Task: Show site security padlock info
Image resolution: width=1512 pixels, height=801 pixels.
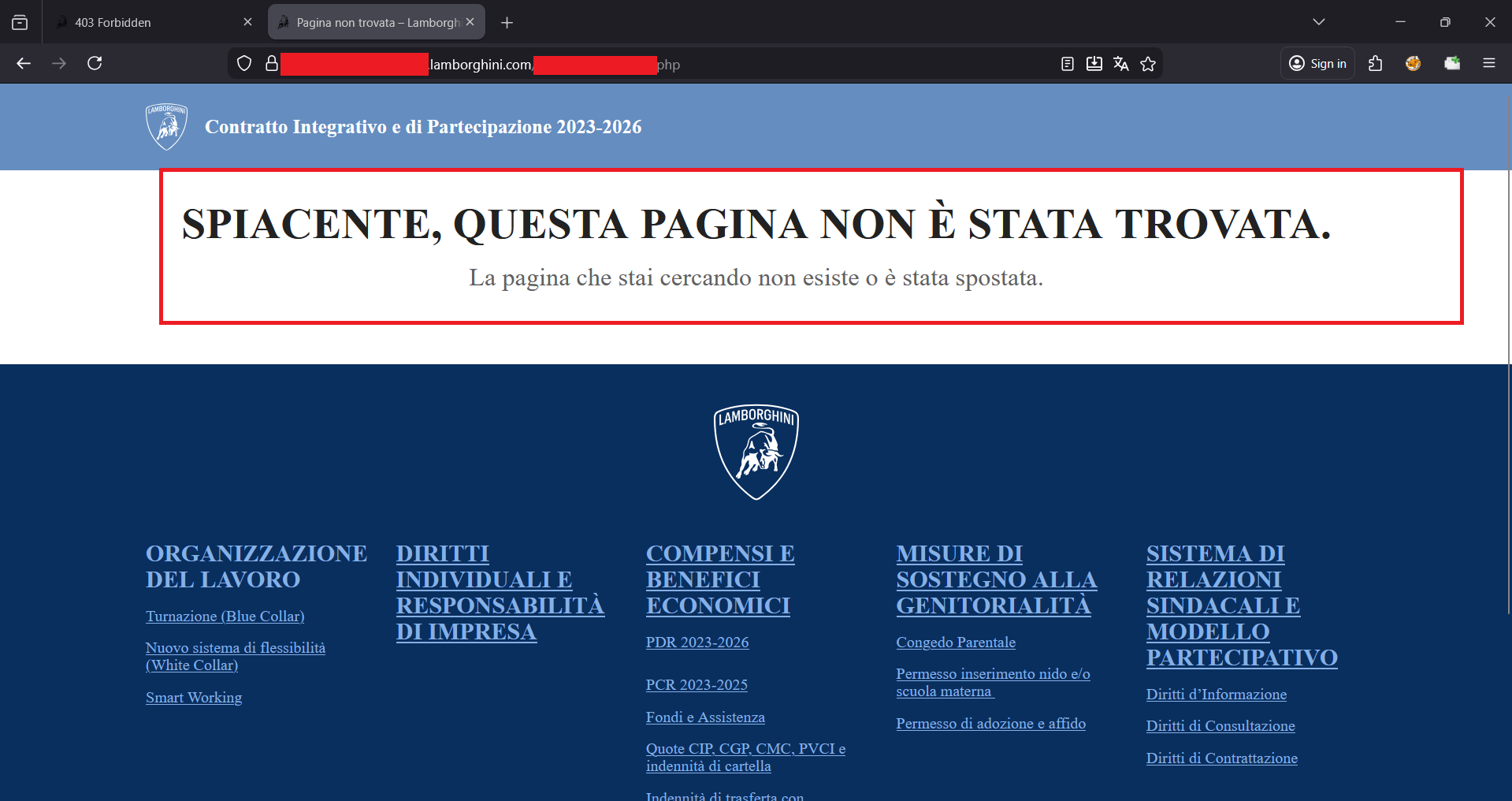Action: pyautogui.click(x=271, y=64)
